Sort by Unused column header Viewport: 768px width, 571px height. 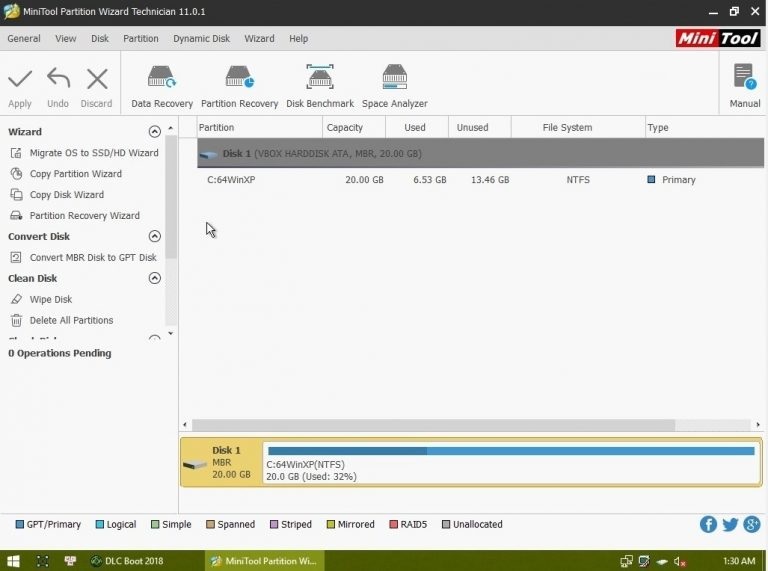tap(480, 127)
